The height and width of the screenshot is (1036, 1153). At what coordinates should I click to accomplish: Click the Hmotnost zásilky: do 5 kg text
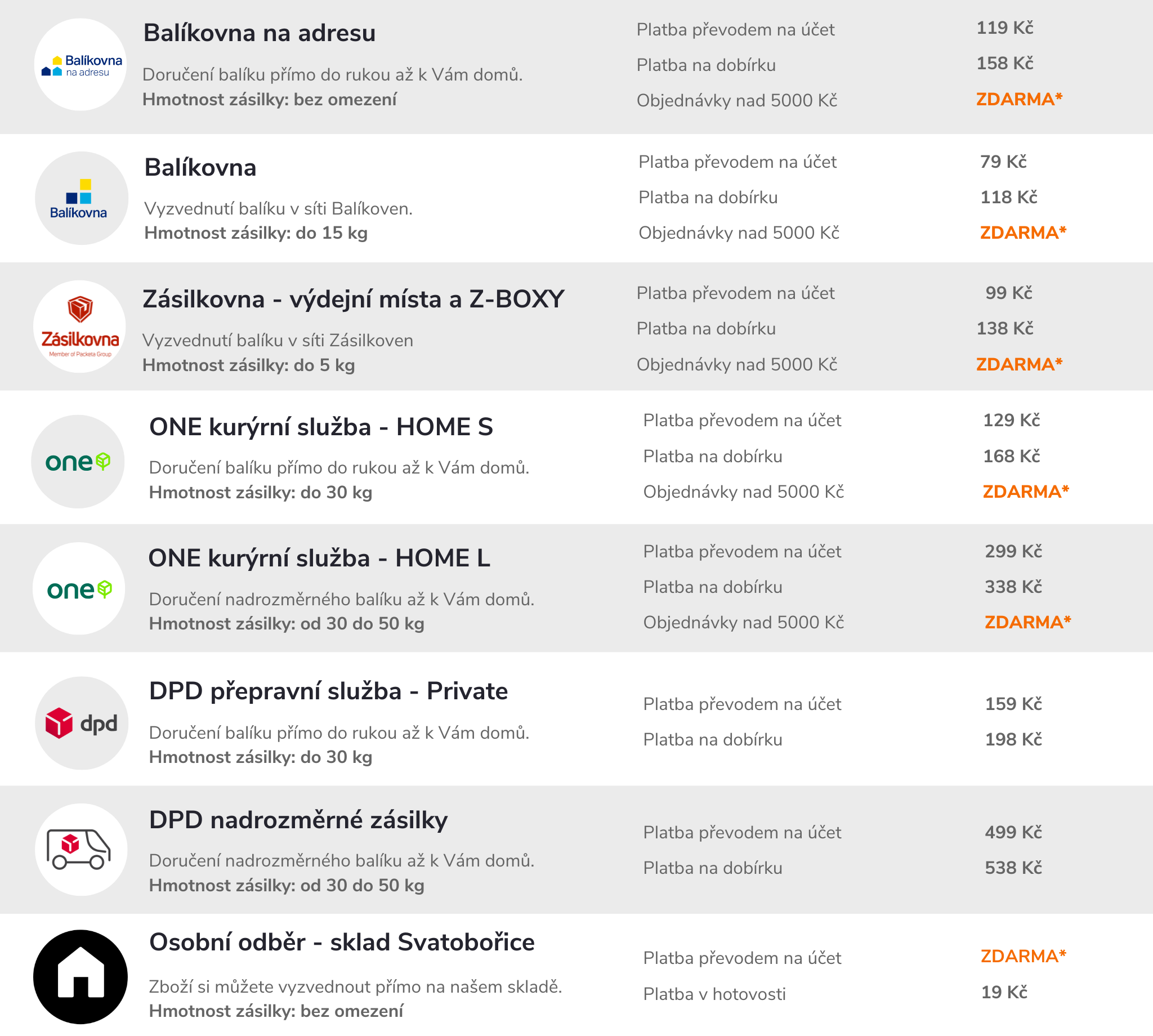pos(249,365)
